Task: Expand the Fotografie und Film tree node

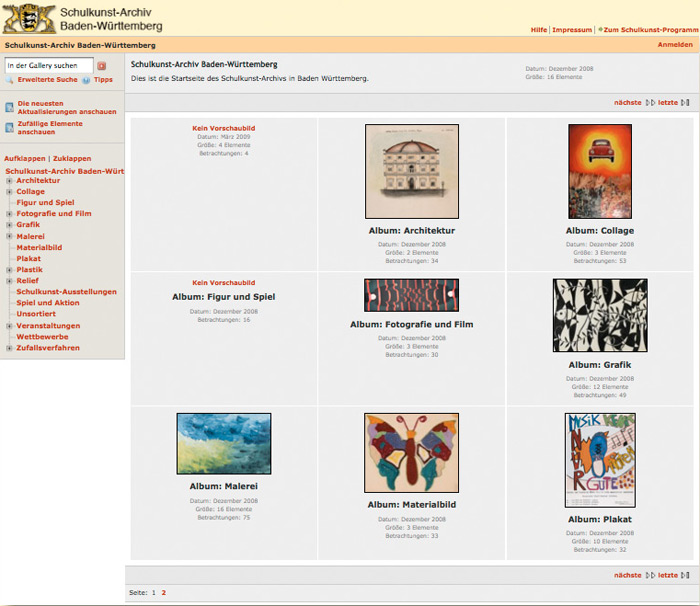Action: coord(9,214)
